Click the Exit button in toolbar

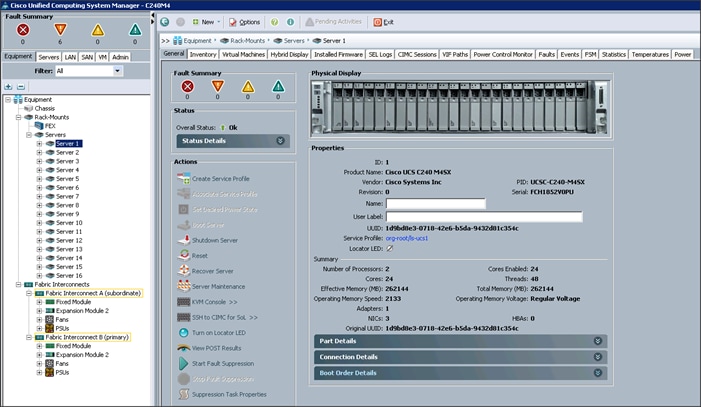(x=384, y=21)
